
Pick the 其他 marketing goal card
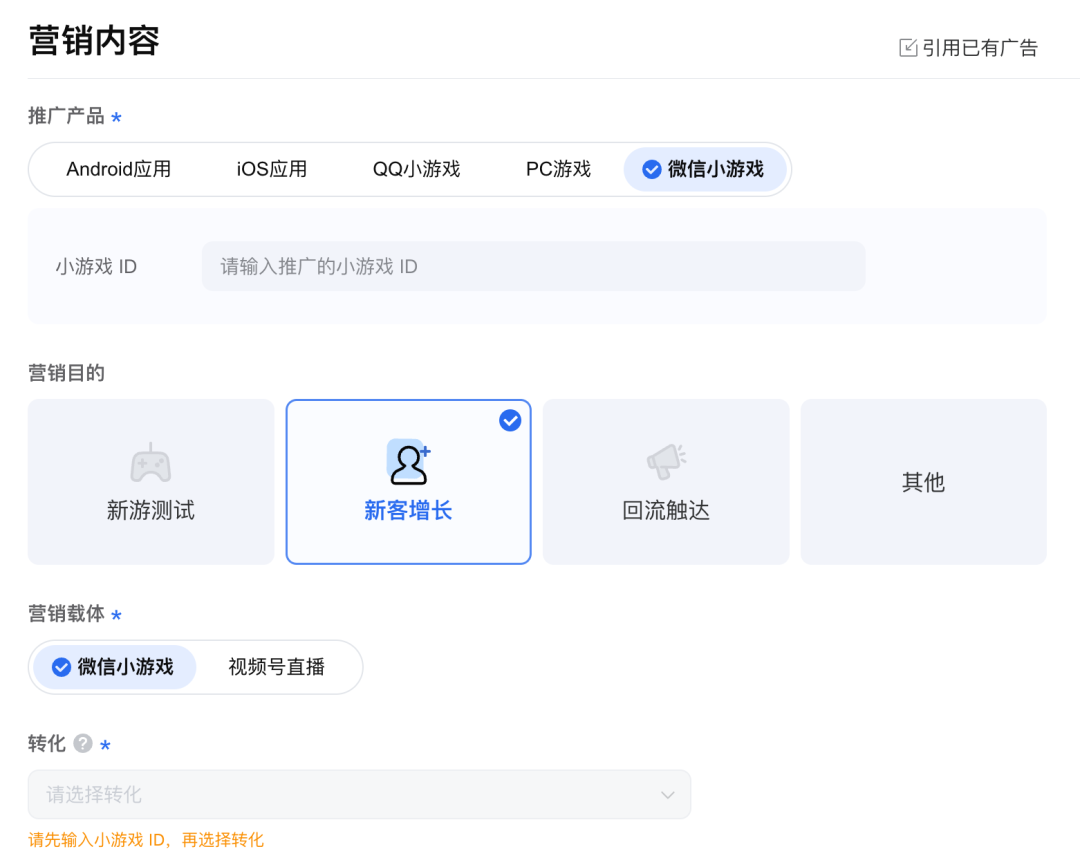(x=924, y=482)
